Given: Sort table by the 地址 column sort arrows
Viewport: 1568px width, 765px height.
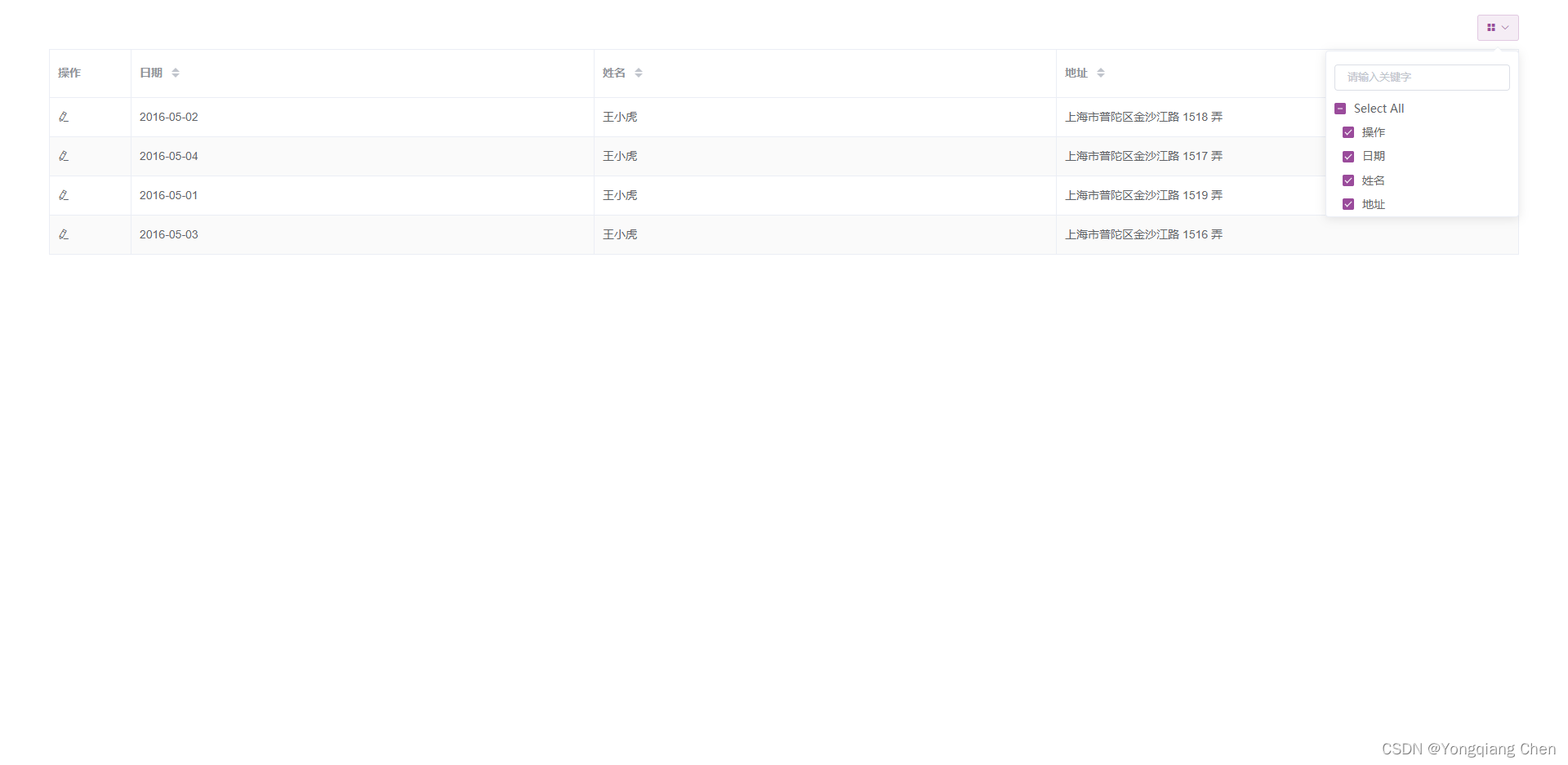Looking at the screenshot, I should (x=1101, y=73).
